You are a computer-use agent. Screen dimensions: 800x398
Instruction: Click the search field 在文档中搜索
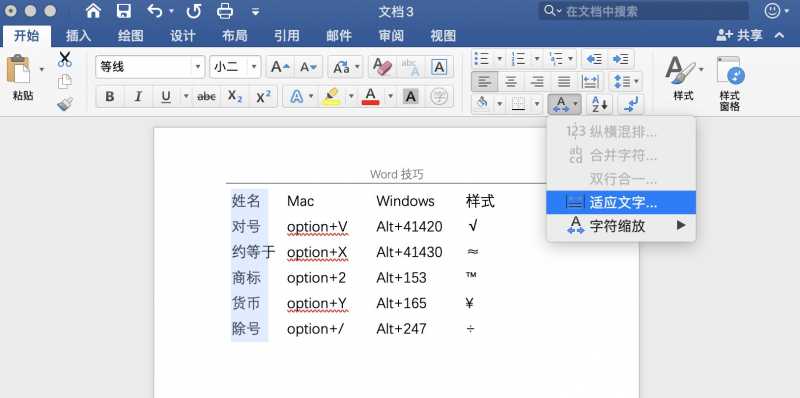coord(644,11)
